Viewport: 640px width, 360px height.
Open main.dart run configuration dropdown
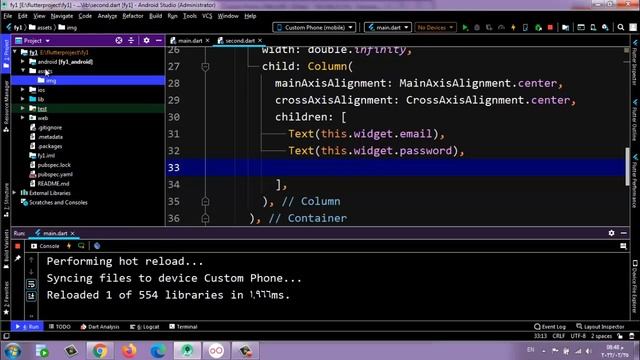click(x=388, y=27)
